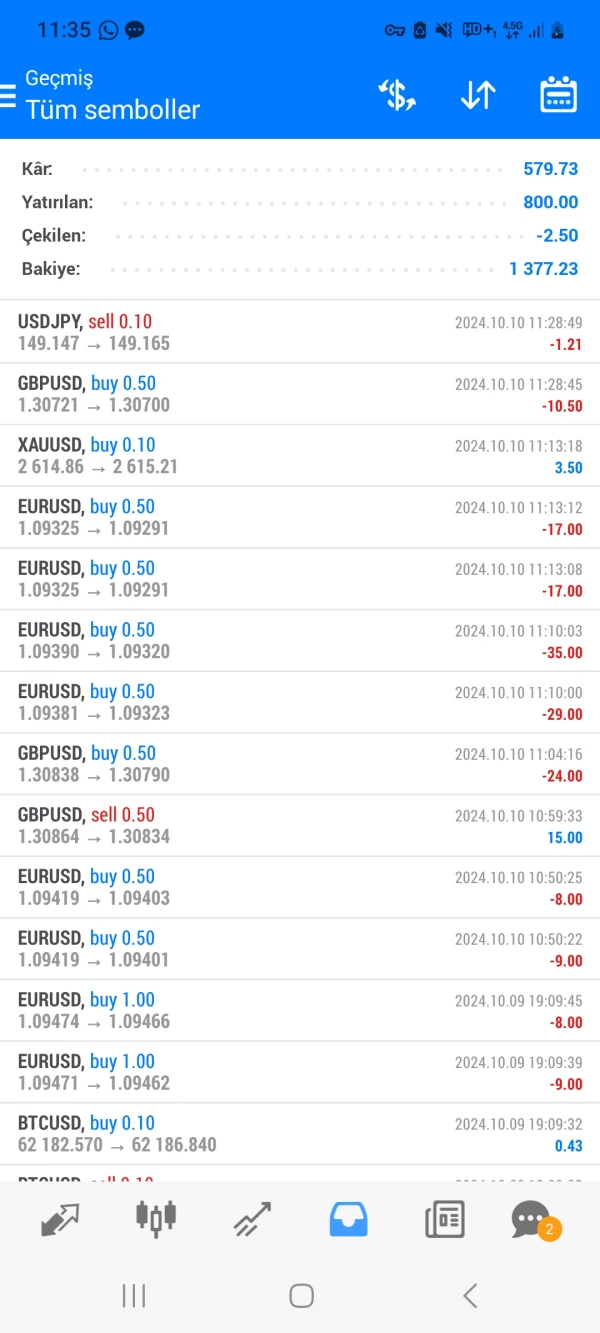Open the Trade tab with trend lines
The width and height of the screenshot is (600, 1333).
tap(252, 1219)
